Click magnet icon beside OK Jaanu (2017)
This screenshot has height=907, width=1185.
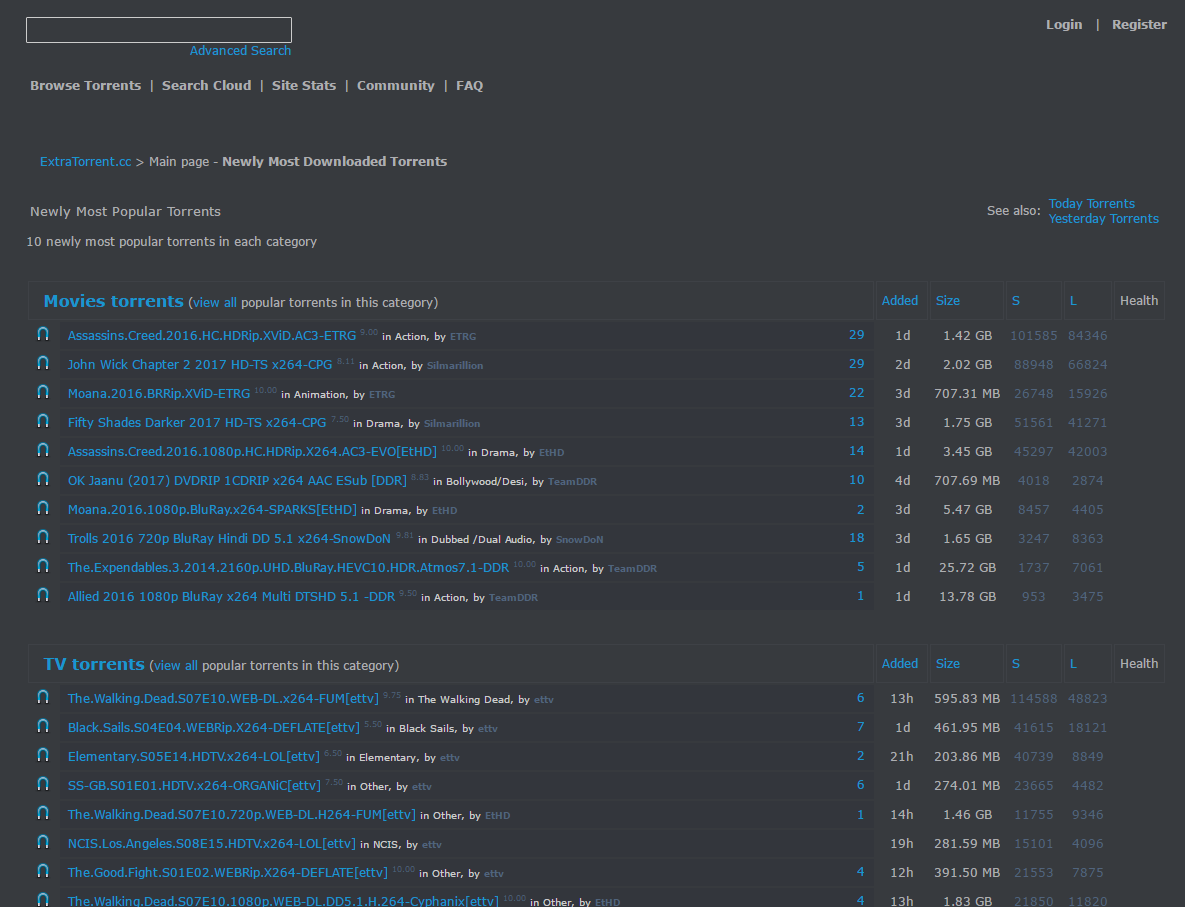pos(43,480)
